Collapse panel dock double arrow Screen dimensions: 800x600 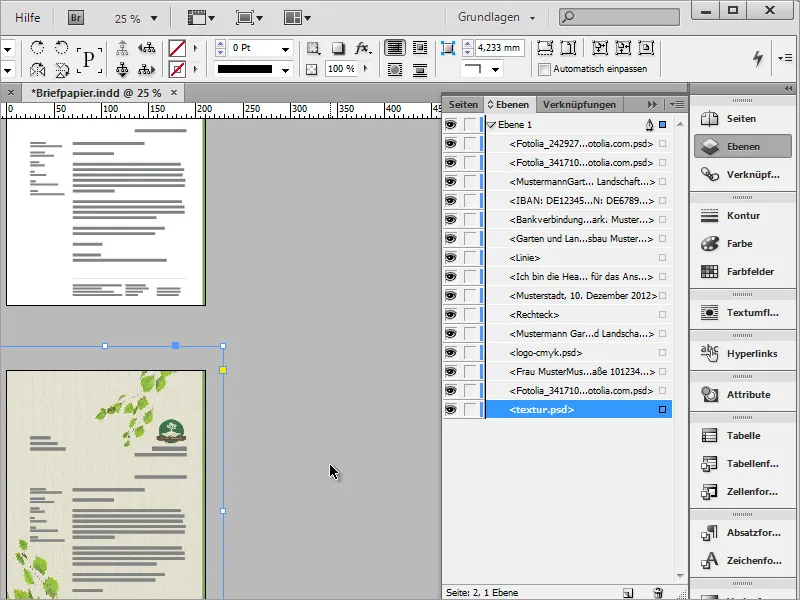tap(789, 88)
